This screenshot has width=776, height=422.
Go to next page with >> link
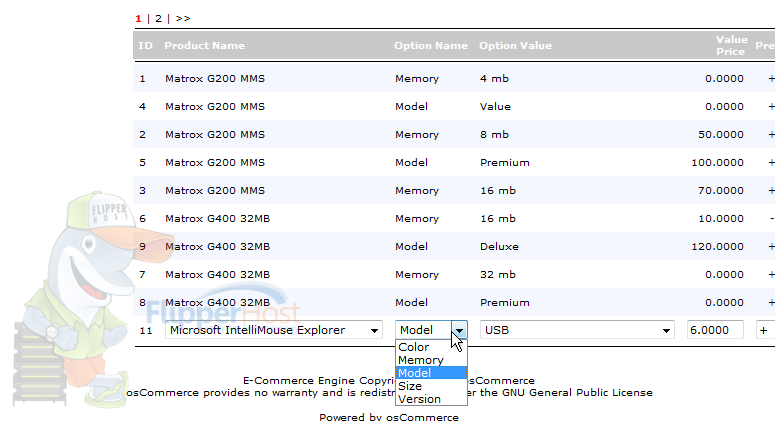pyautogui.click(x=183, y=18)
